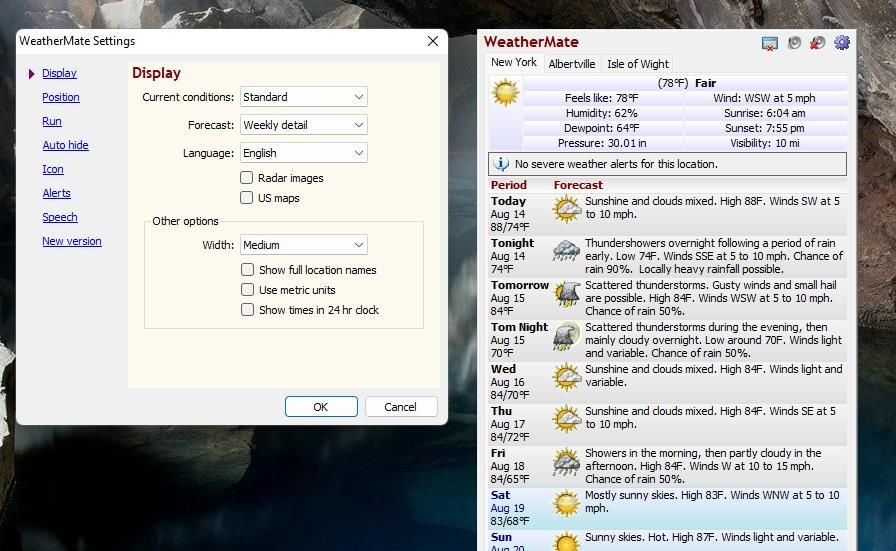Click 'Visibility: 10 mi' text
Image resolution: width=896 pixels, height=551 pixels.
click(765, 143)
